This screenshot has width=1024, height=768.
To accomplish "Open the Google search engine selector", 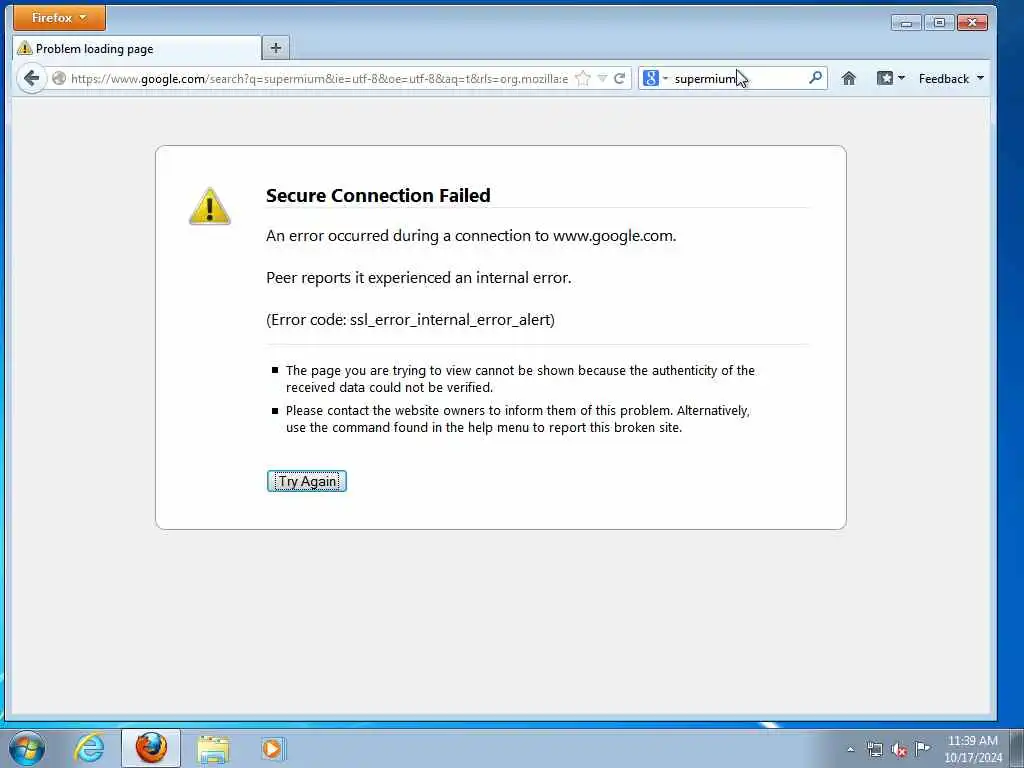I will [655, 78].
